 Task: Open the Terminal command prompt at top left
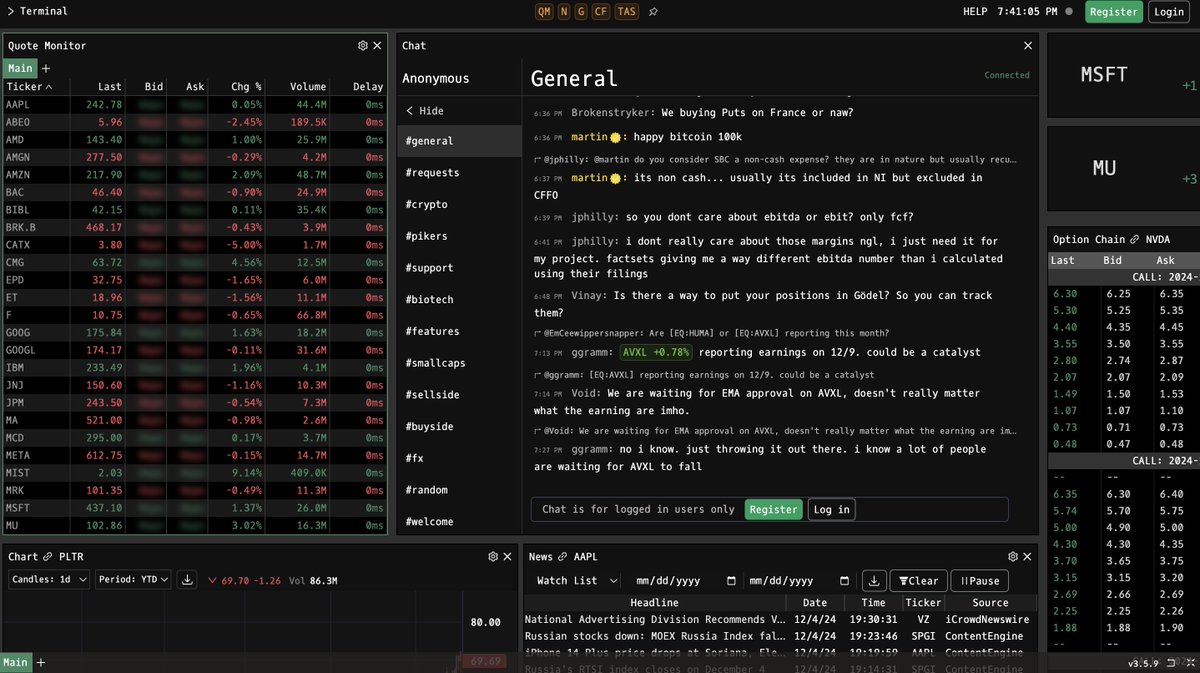pos(37,12)
